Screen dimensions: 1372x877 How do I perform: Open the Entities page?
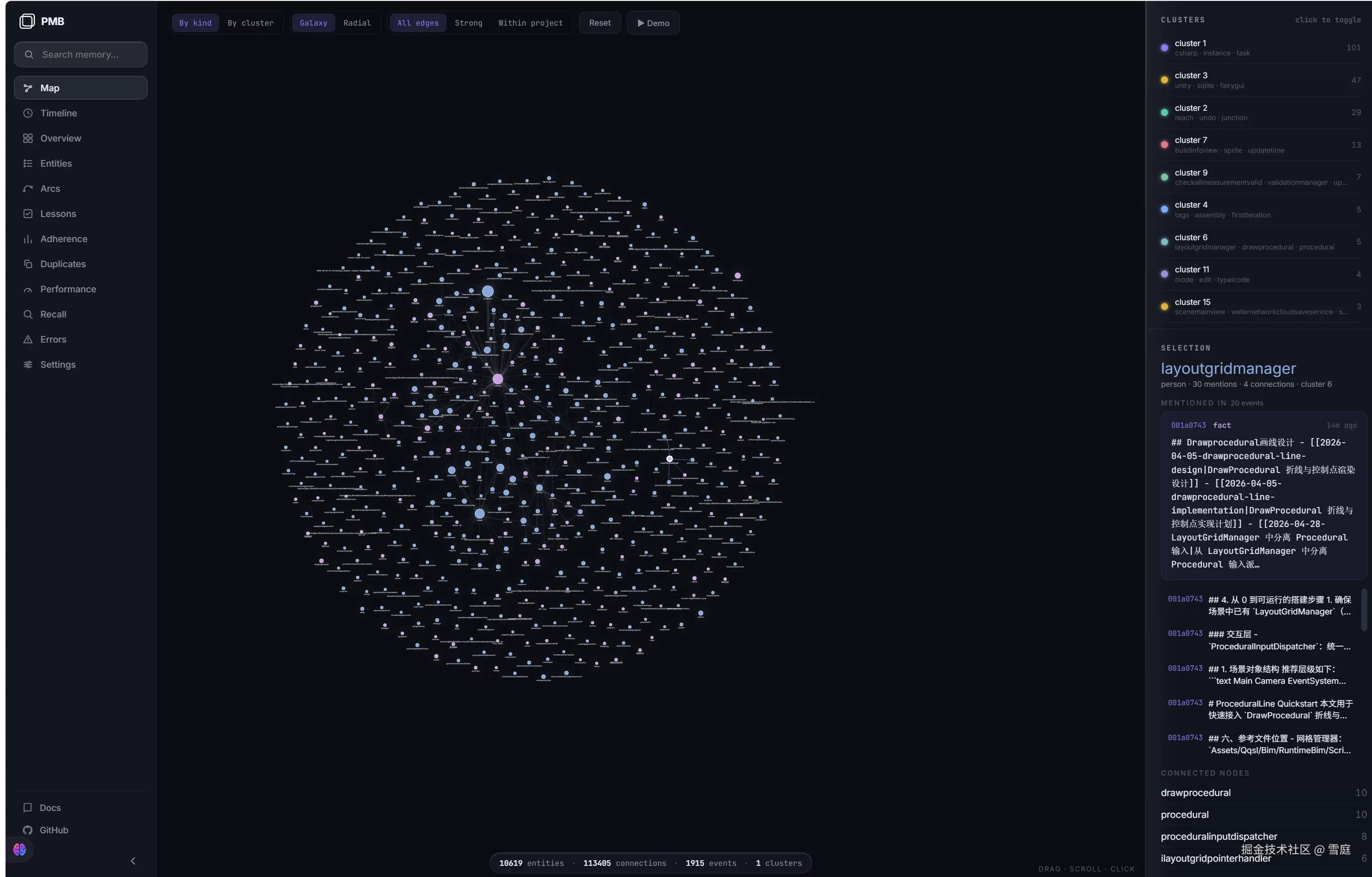click(81, 163)
